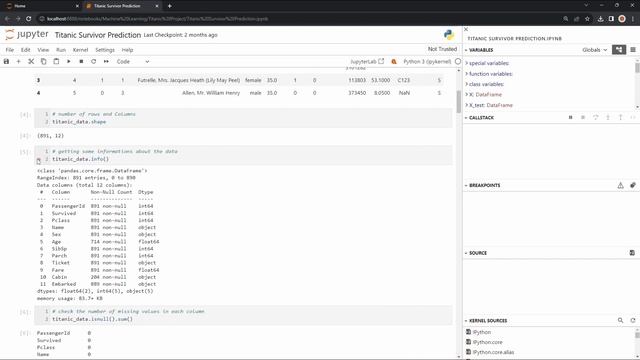Click code cell with titanic_data.shape

coord(243,118)
